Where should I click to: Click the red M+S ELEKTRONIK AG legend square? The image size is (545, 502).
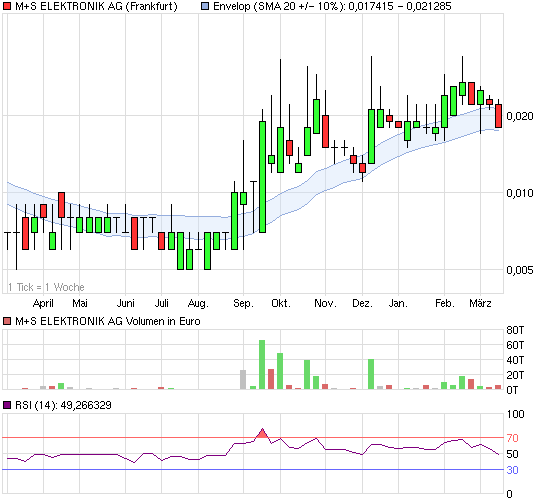(x=7, y=6)
